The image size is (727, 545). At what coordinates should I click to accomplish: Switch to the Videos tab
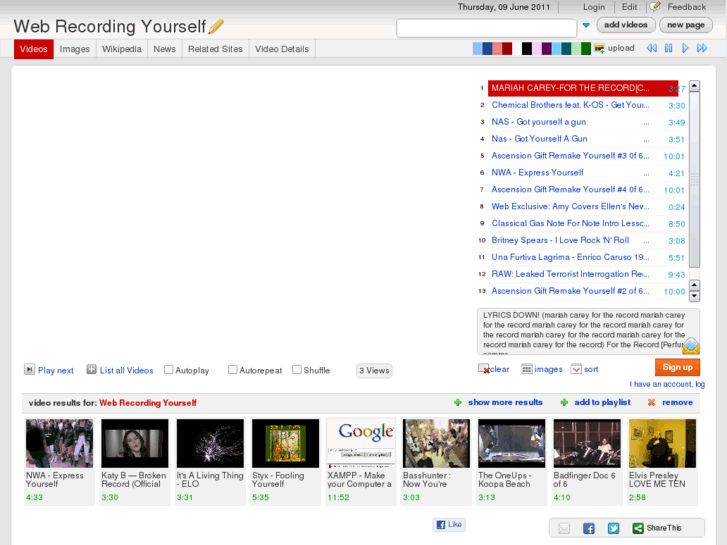(33, 49)
